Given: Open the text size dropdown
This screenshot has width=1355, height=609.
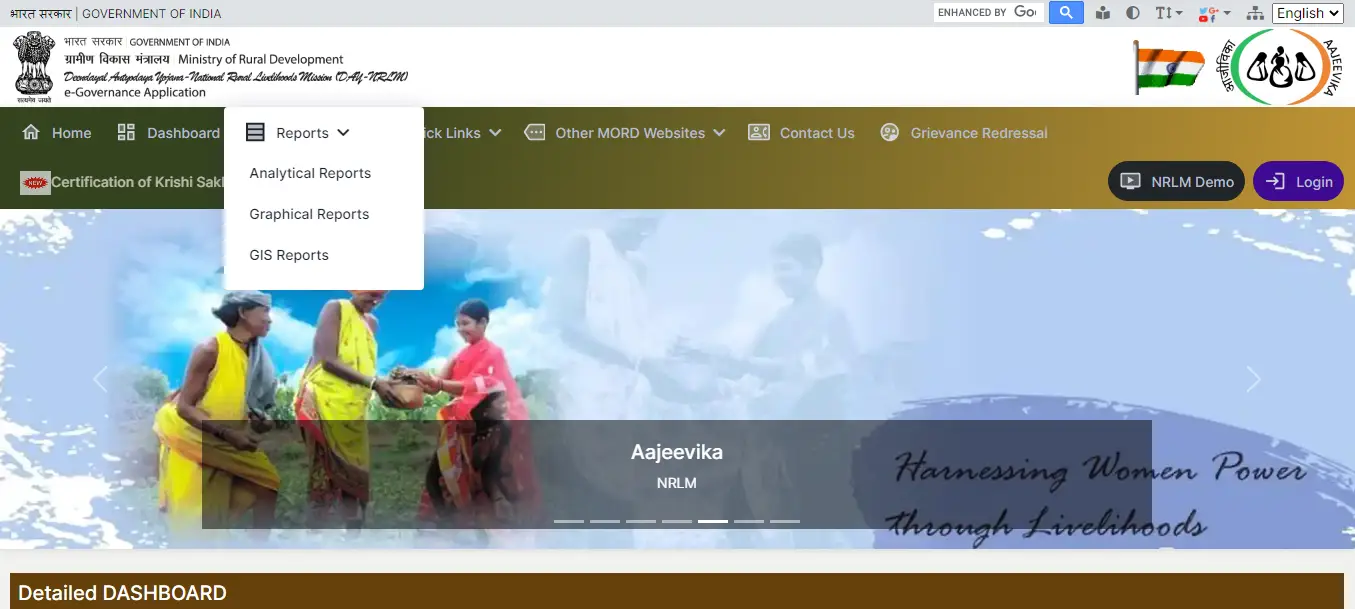Looking at the screenshot, I should point(1168,13).
